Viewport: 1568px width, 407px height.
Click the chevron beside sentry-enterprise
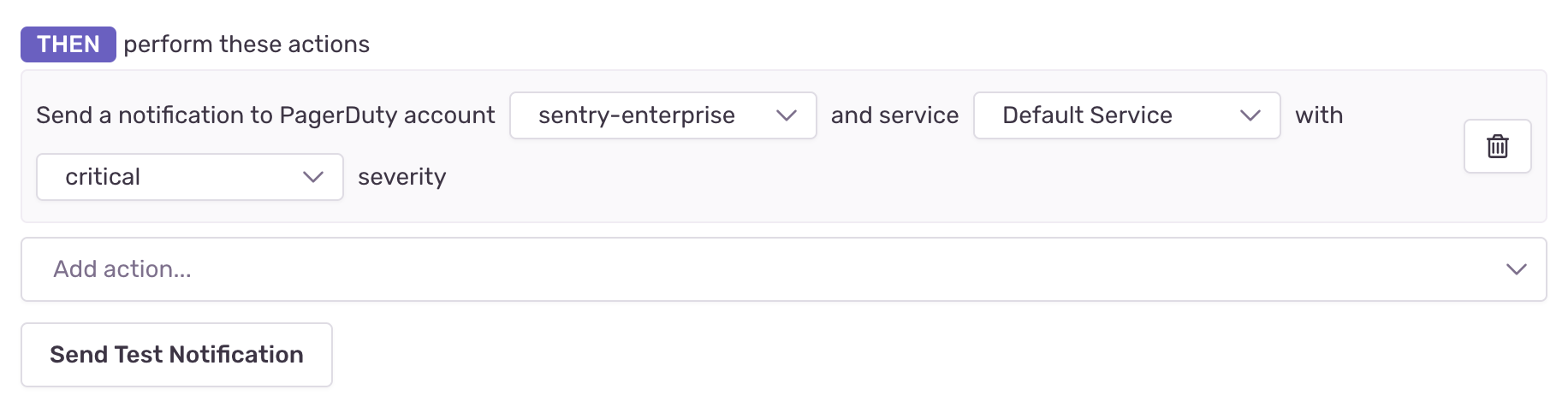click(786, 115)
